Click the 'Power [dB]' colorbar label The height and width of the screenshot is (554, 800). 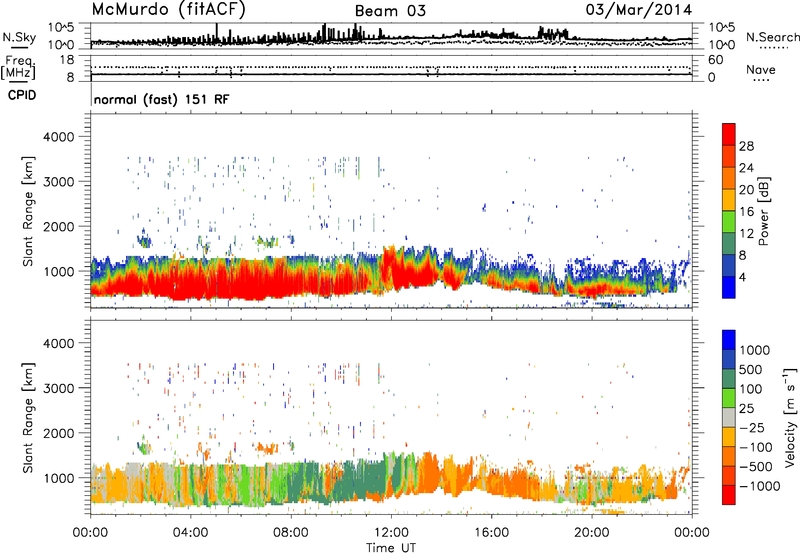[x=764, y=211]
